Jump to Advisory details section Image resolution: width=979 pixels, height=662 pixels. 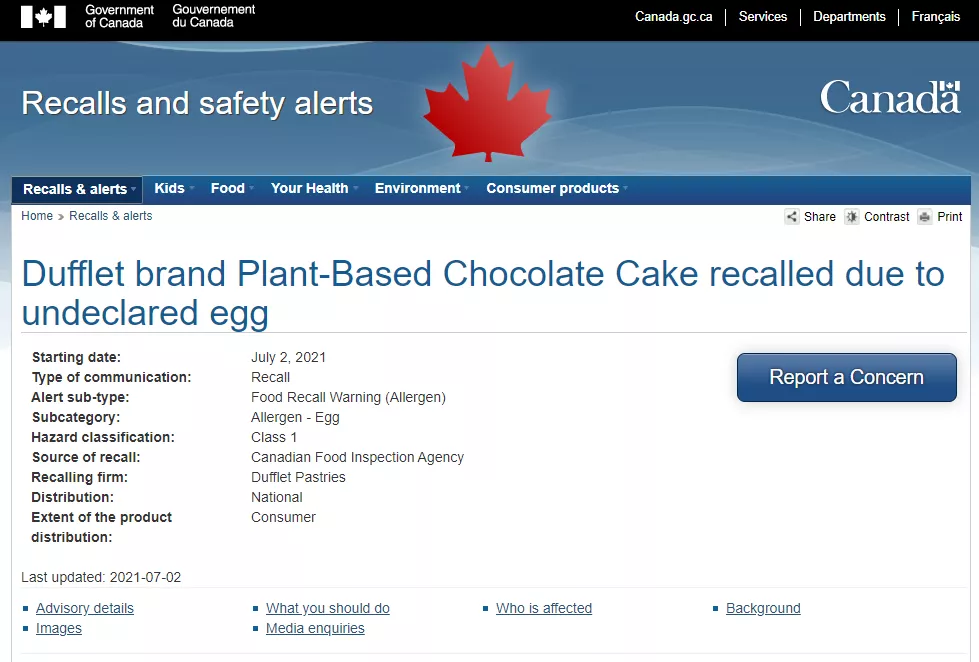click(x=85, y=608)
